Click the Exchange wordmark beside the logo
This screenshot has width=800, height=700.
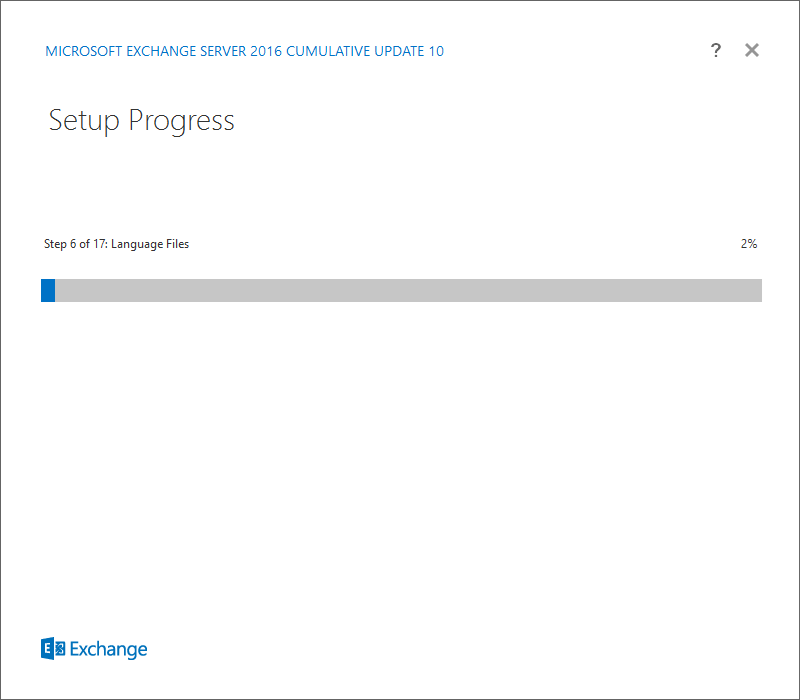(108, 649)
